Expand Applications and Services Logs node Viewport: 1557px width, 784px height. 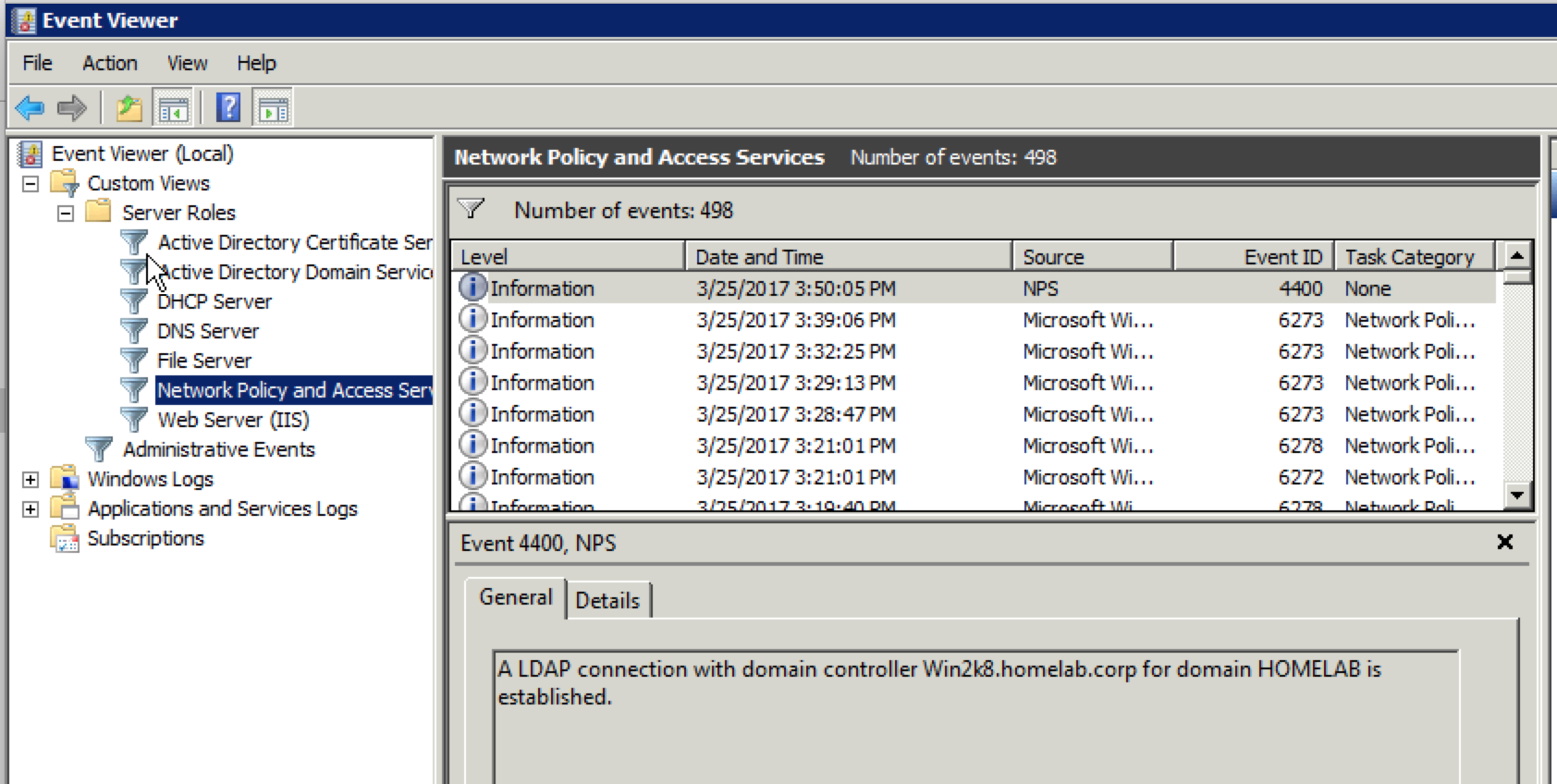(31, 508)
